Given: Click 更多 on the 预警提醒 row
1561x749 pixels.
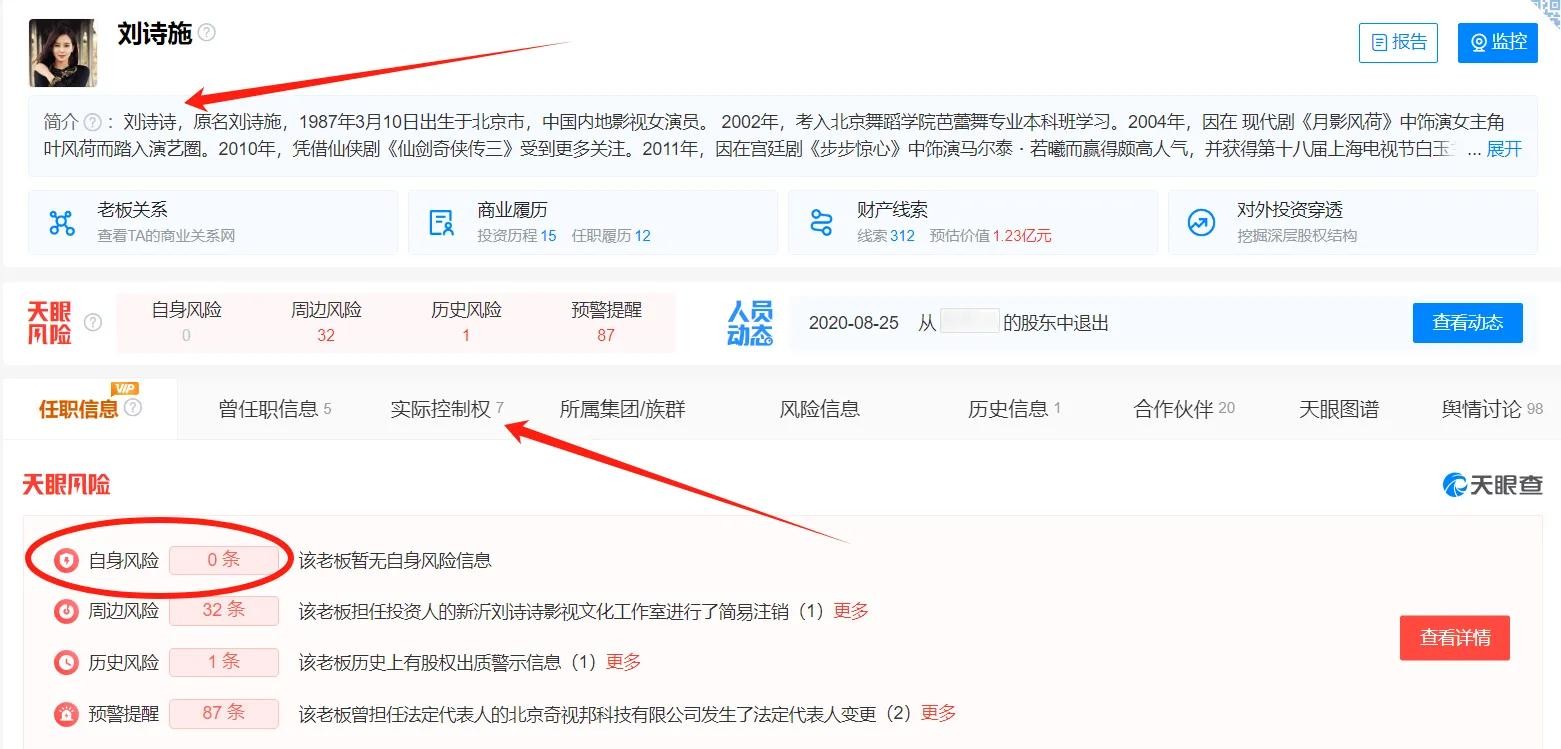Looking at the screenshot, I should 938,713.
